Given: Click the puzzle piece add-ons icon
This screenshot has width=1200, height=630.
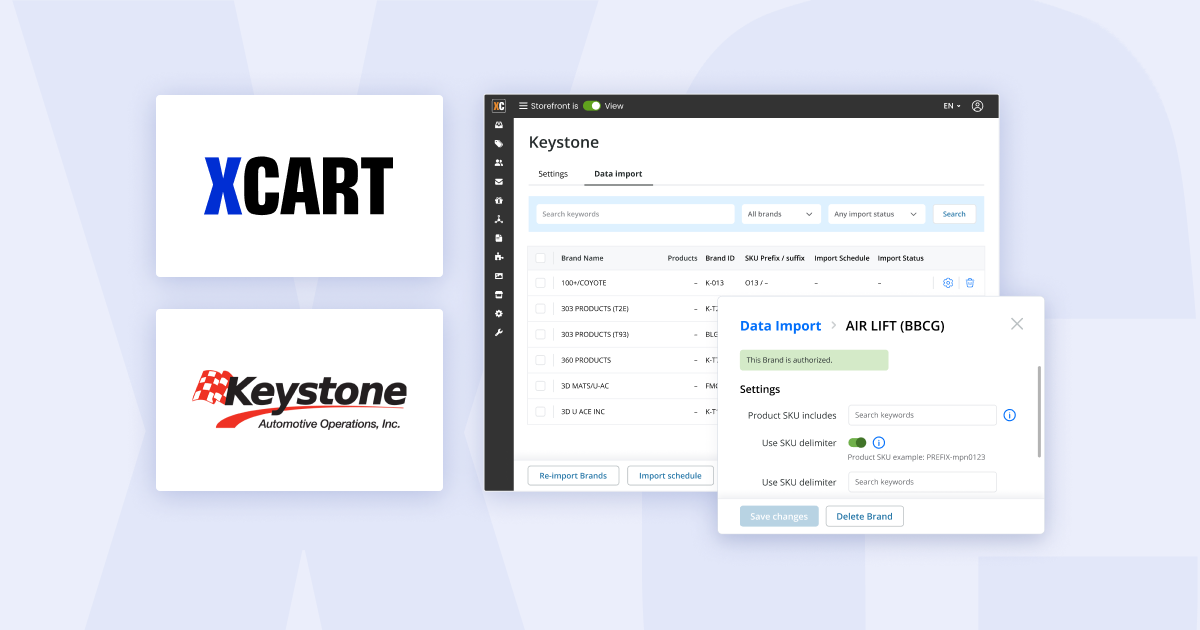Looking at the screenshot, I should coord(499,257).
